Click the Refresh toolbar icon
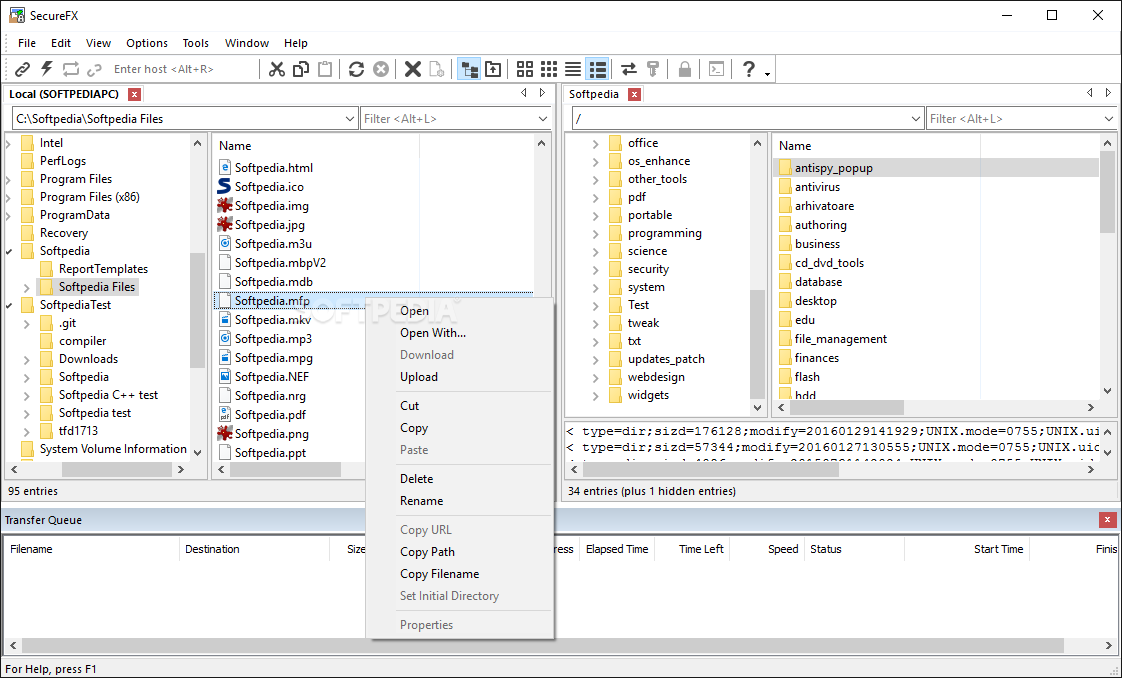The height and width of the screenshot is (678, 1122). coord(356,69)
